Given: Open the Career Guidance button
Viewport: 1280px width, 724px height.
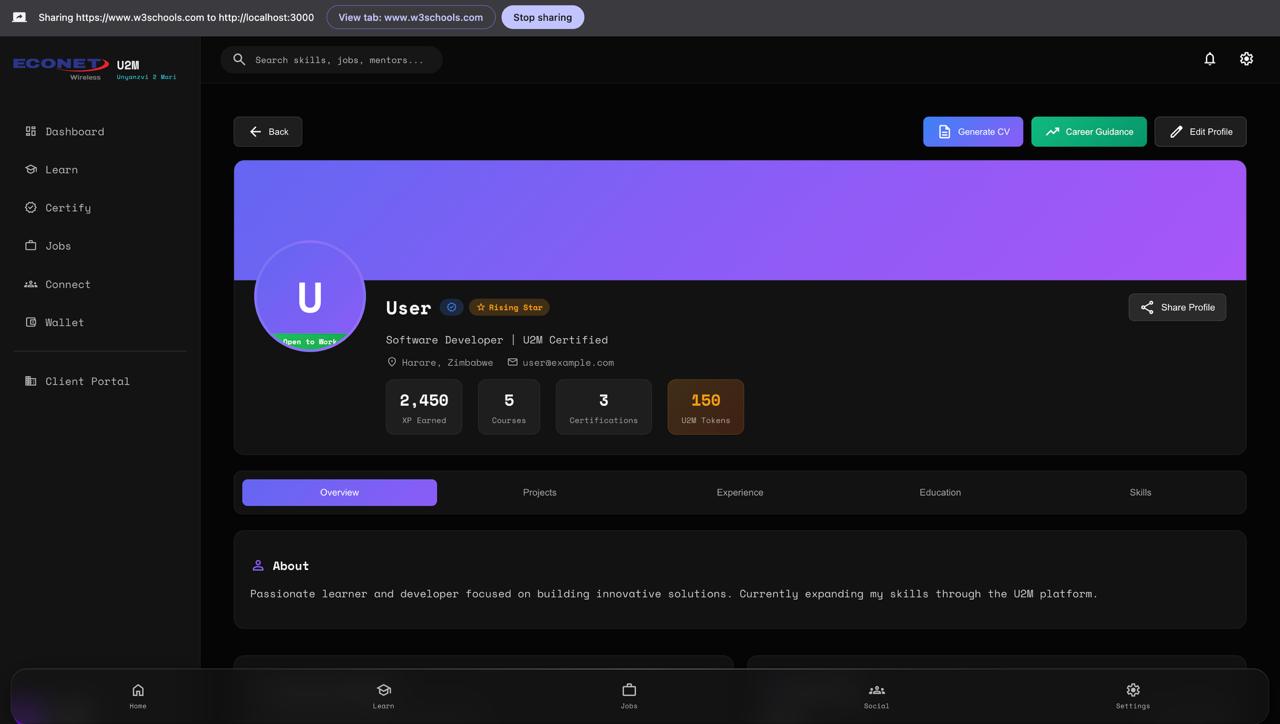Looking at the screenshot, I should (1089, 131).
